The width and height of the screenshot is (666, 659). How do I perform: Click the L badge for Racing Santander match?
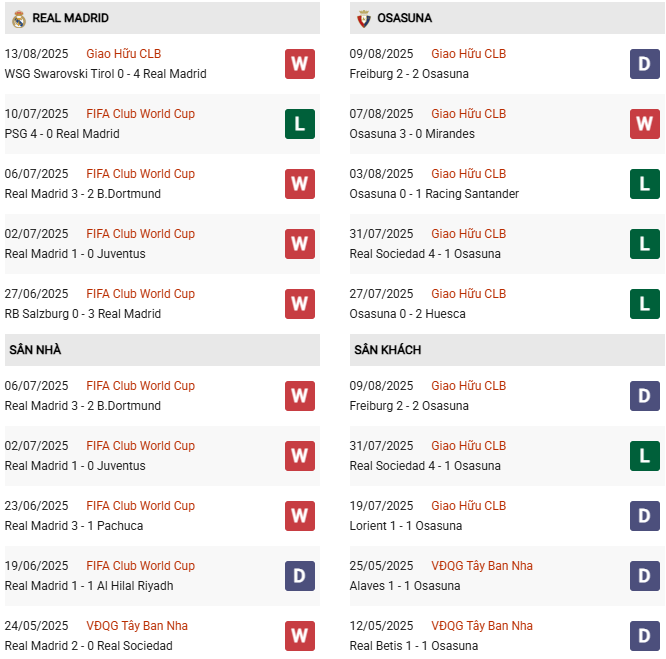[644, 184]
